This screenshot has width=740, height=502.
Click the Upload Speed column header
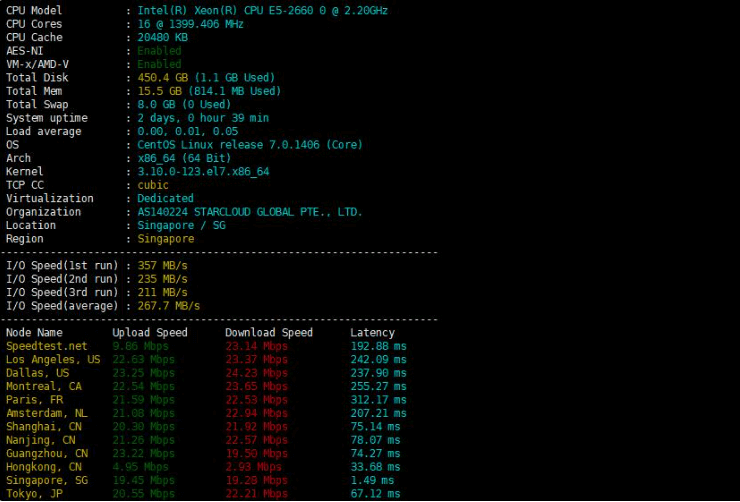pos(150,333)
